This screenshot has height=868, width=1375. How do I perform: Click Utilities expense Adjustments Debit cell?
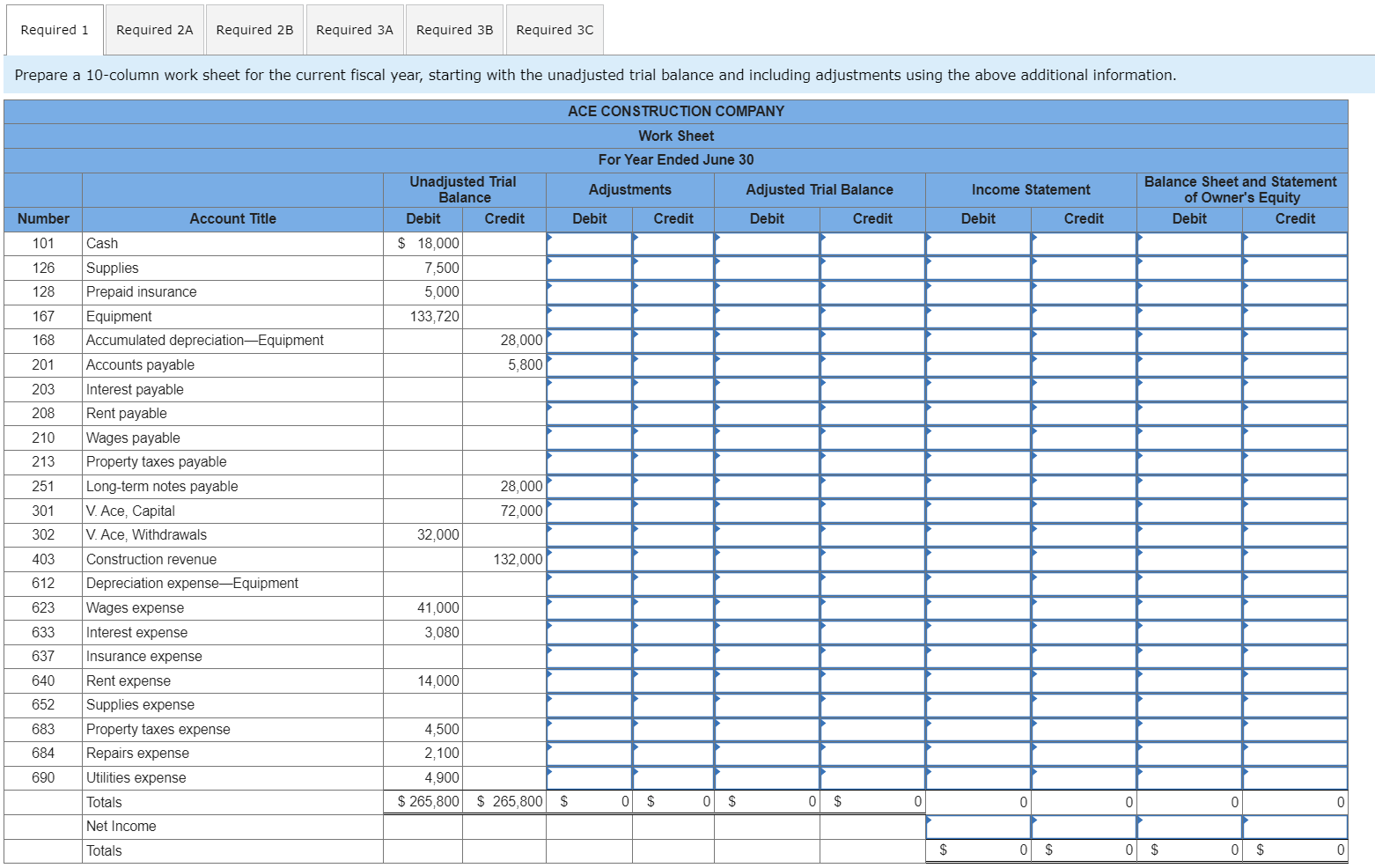(590, 778)
